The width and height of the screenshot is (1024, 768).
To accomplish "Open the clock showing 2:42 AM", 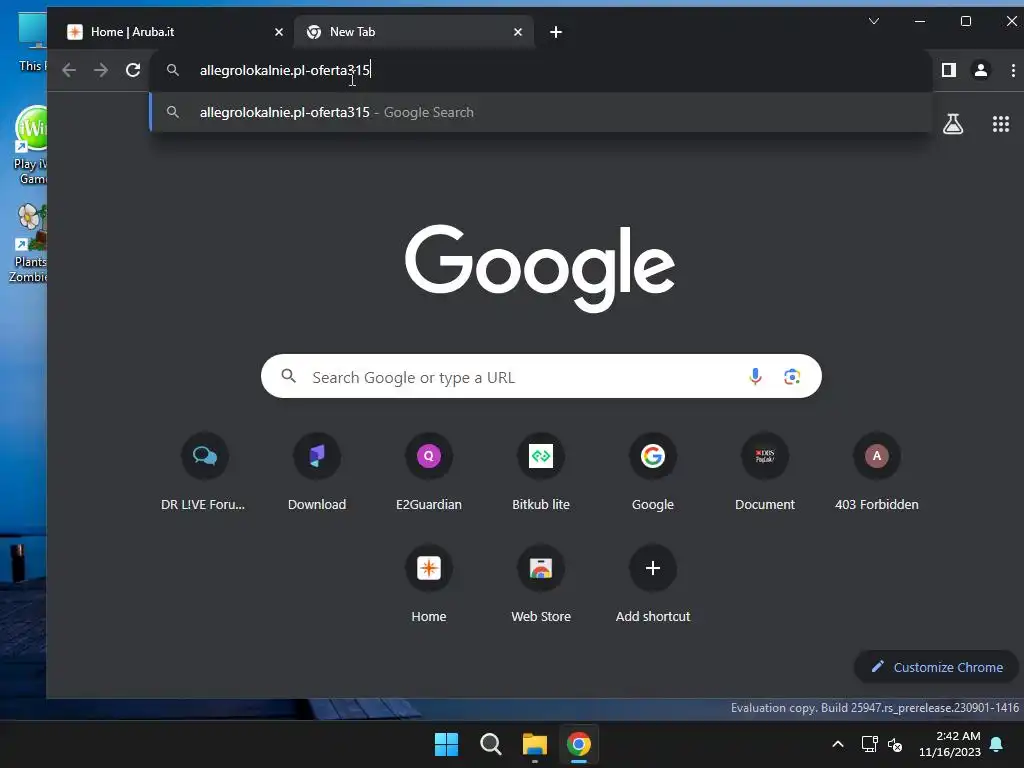I will (950, 744).
